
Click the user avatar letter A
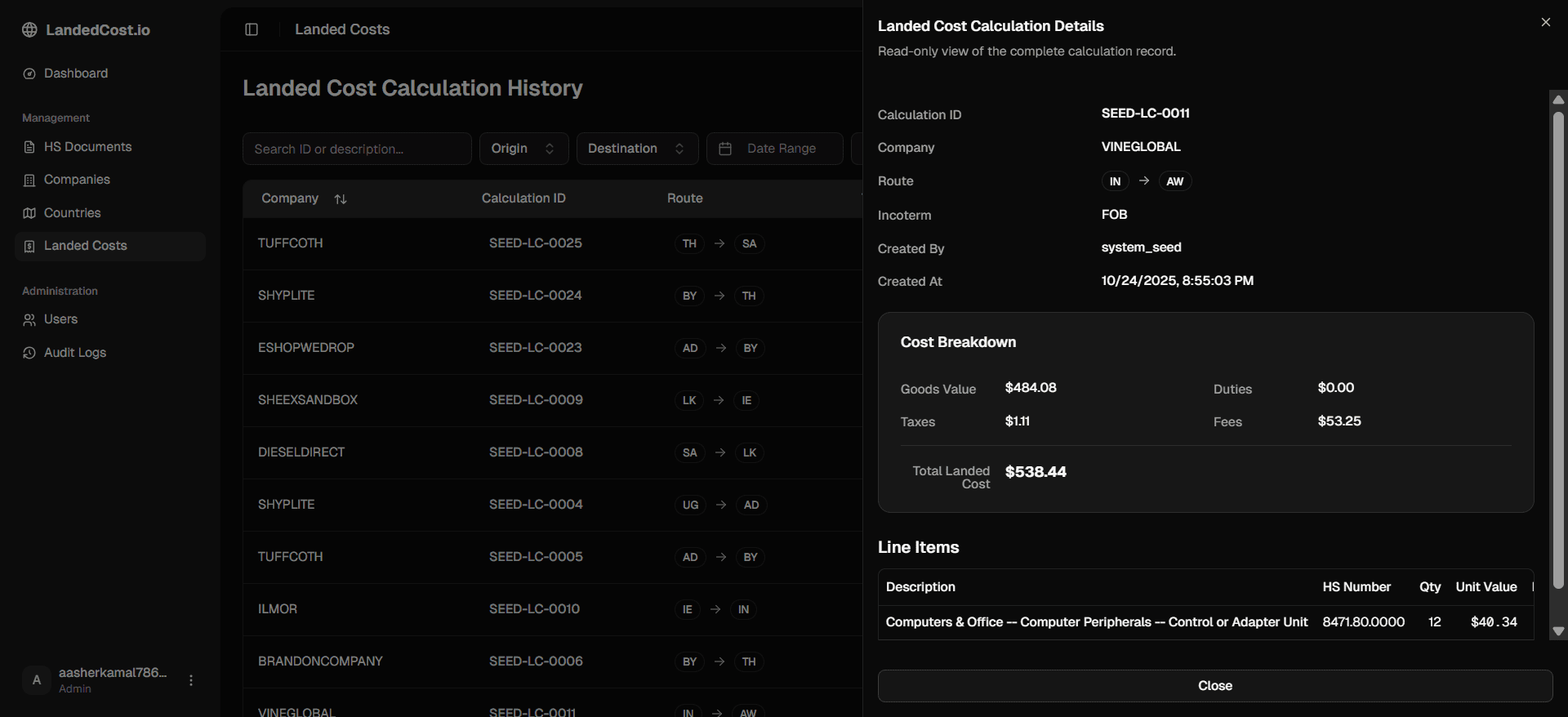coord(37,680)
